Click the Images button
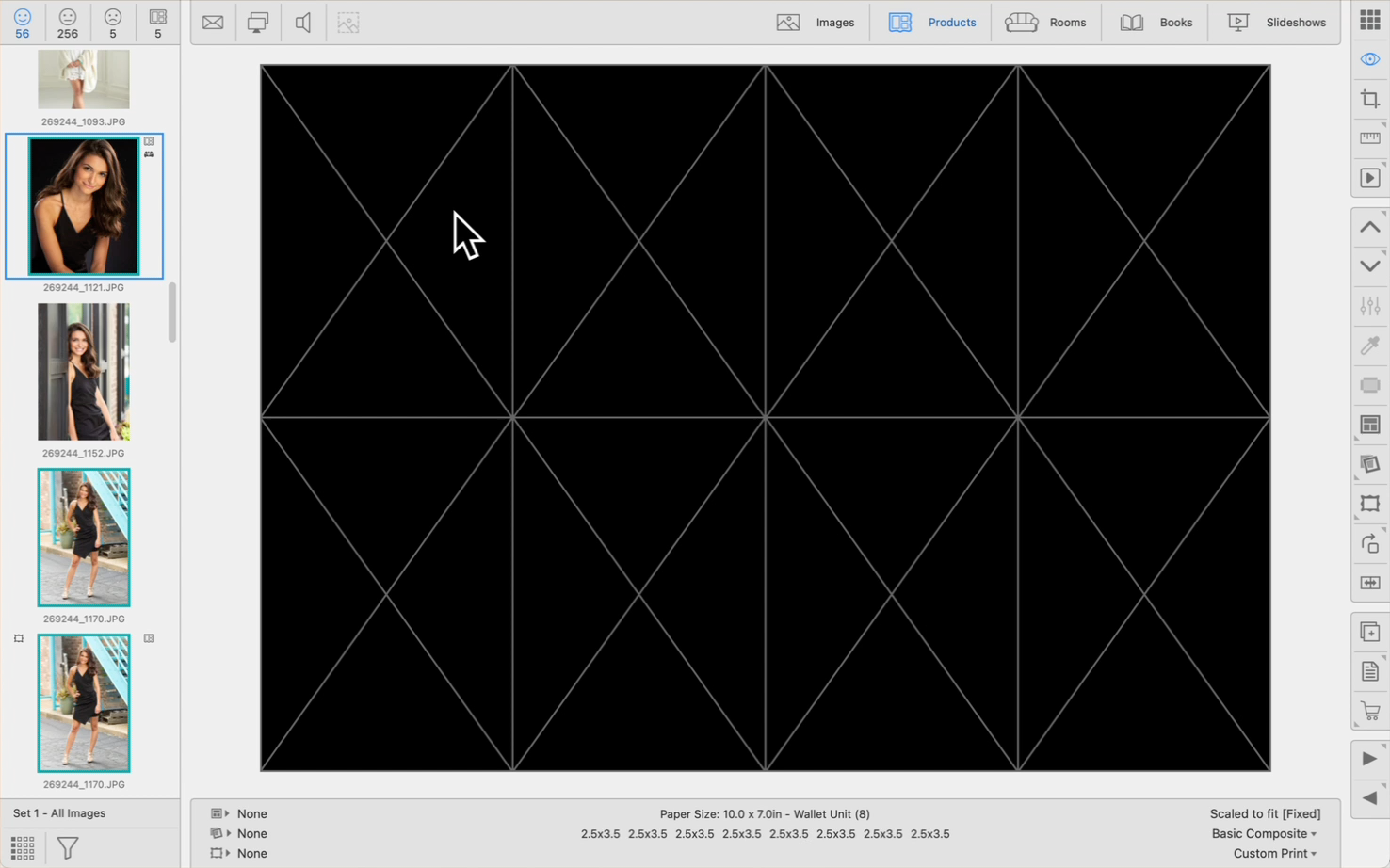Viewport: 1390px width, 868px height. coord(816,23)
